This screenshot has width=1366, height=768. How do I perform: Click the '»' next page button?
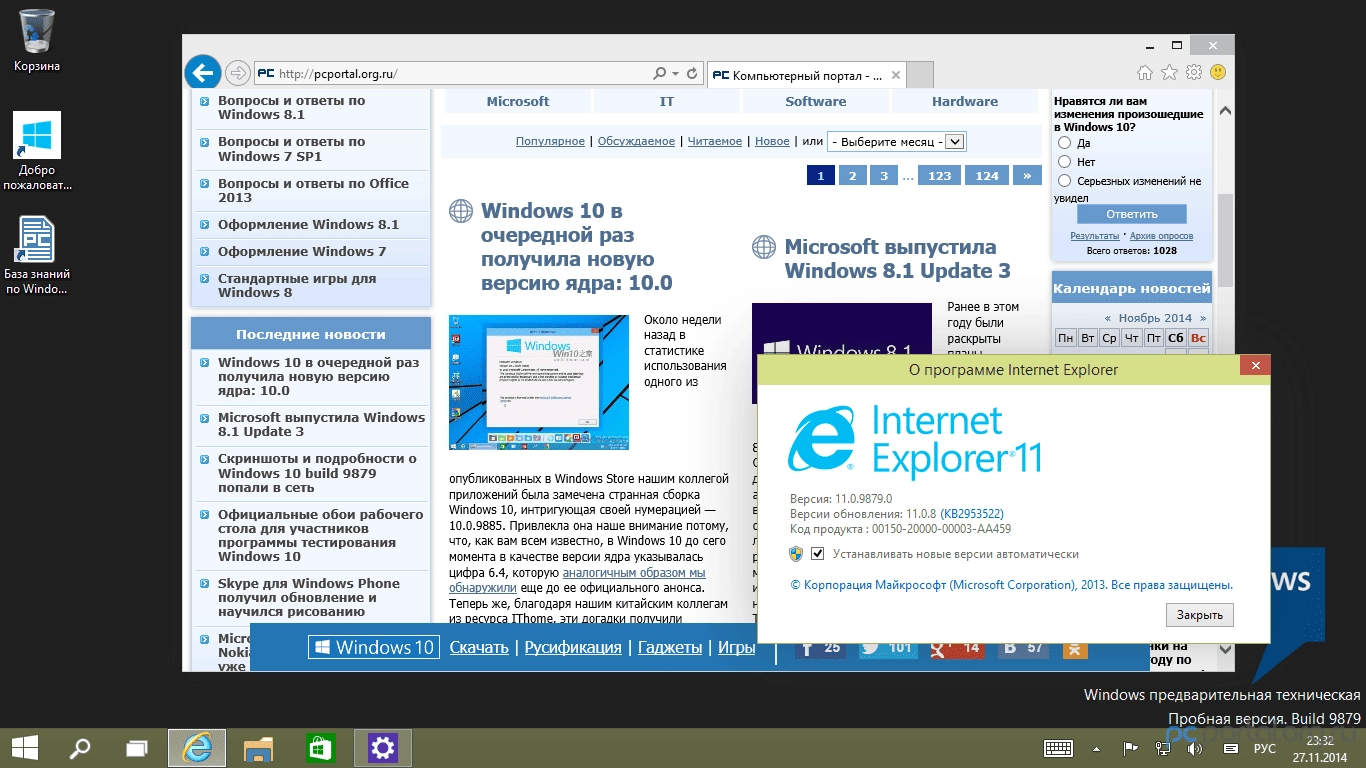click(x=1027, y=175)
